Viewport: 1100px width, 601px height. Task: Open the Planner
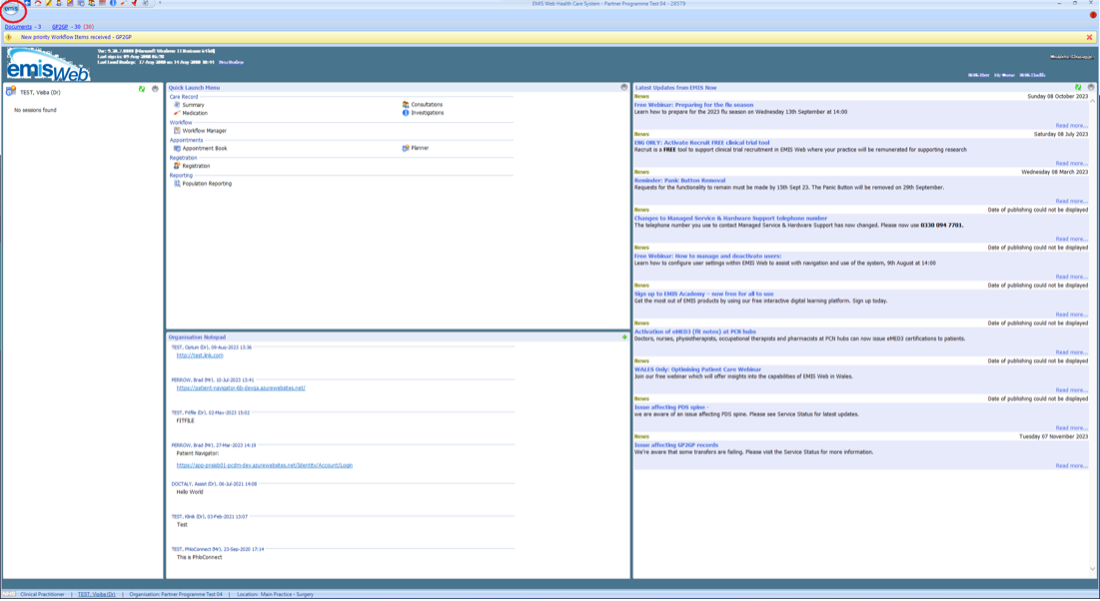point(420,148)
